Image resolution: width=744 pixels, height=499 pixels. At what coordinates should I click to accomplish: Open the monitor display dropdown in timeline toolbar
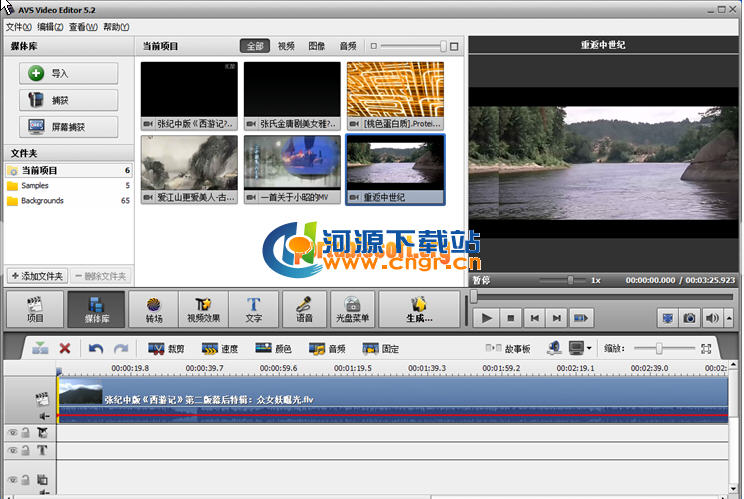coord(579,349)
